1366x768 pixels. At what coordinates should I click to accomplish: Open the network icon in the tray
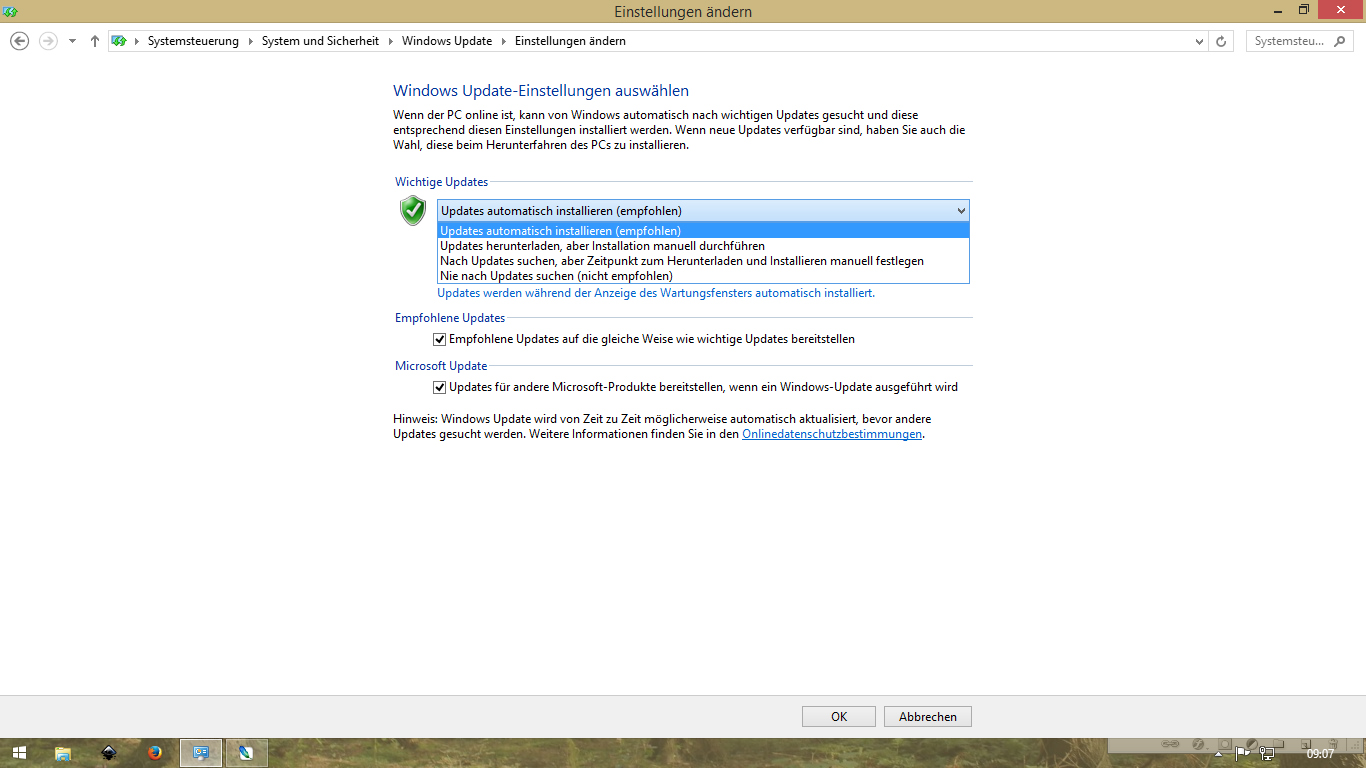pyautogui.click(x=1267, y=753)
